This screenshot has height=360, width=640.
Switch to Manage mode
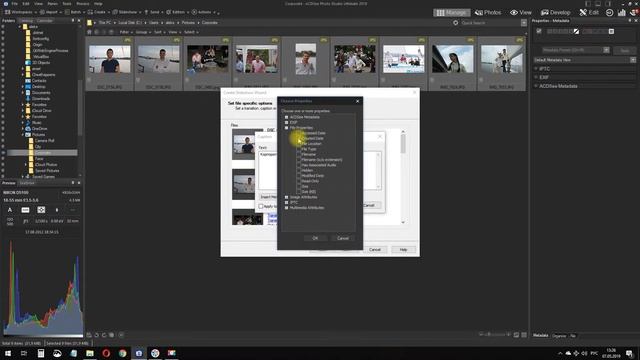tap(451, 13)
